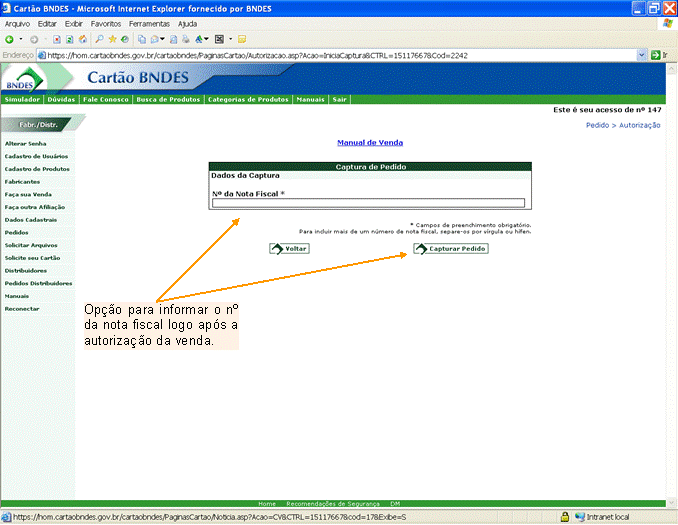Open the Favoritos menu
The height and width of the screenshot is (525, 678).
pos(106,24)
